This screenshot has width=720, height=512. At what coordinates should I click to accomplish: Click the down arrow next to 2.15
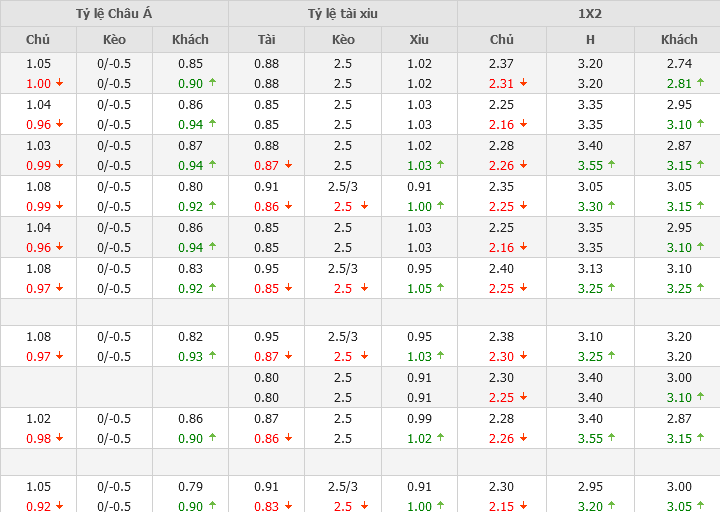(x=523, y=507)
